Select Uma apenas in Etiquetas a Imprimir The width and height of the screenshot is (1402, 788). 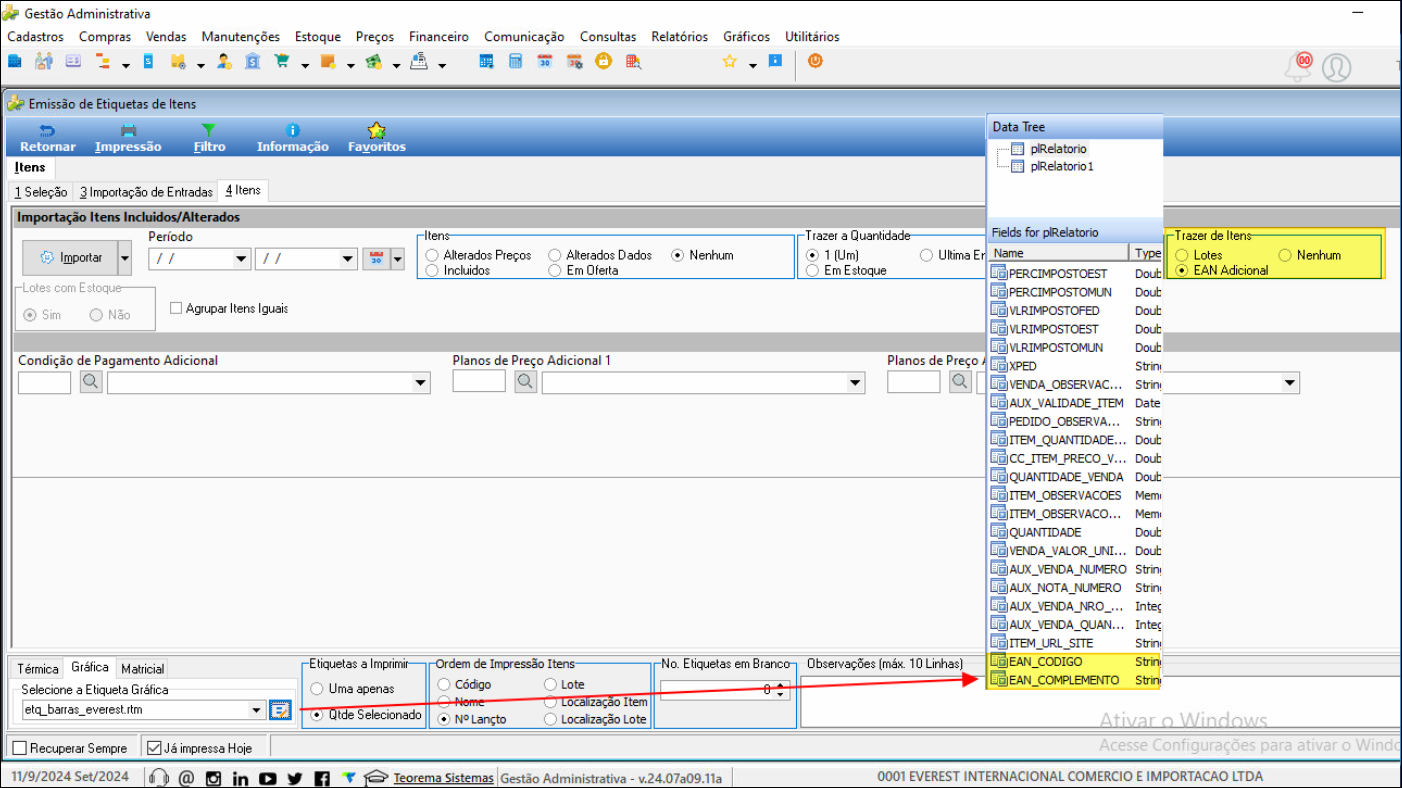pyautogui.click(x=317, y=689)
